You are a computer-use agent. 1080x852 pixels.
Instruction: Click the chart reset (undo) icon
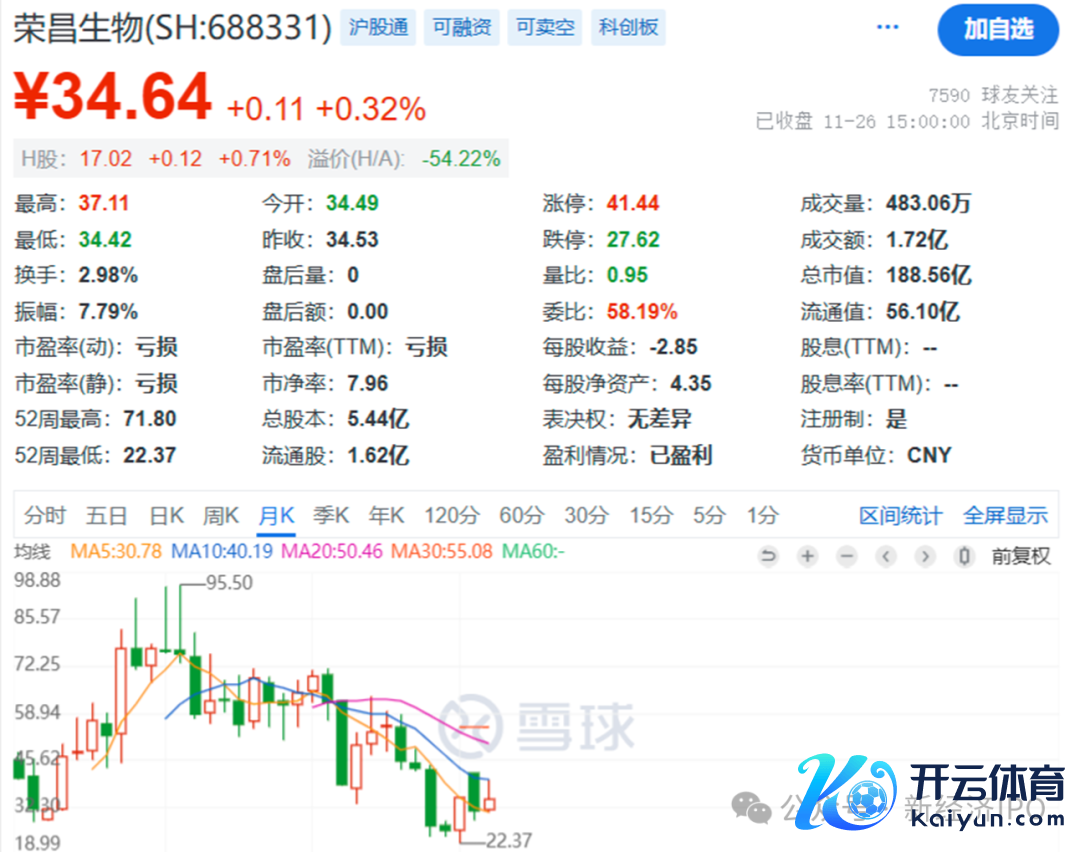(x=768, y=556)
